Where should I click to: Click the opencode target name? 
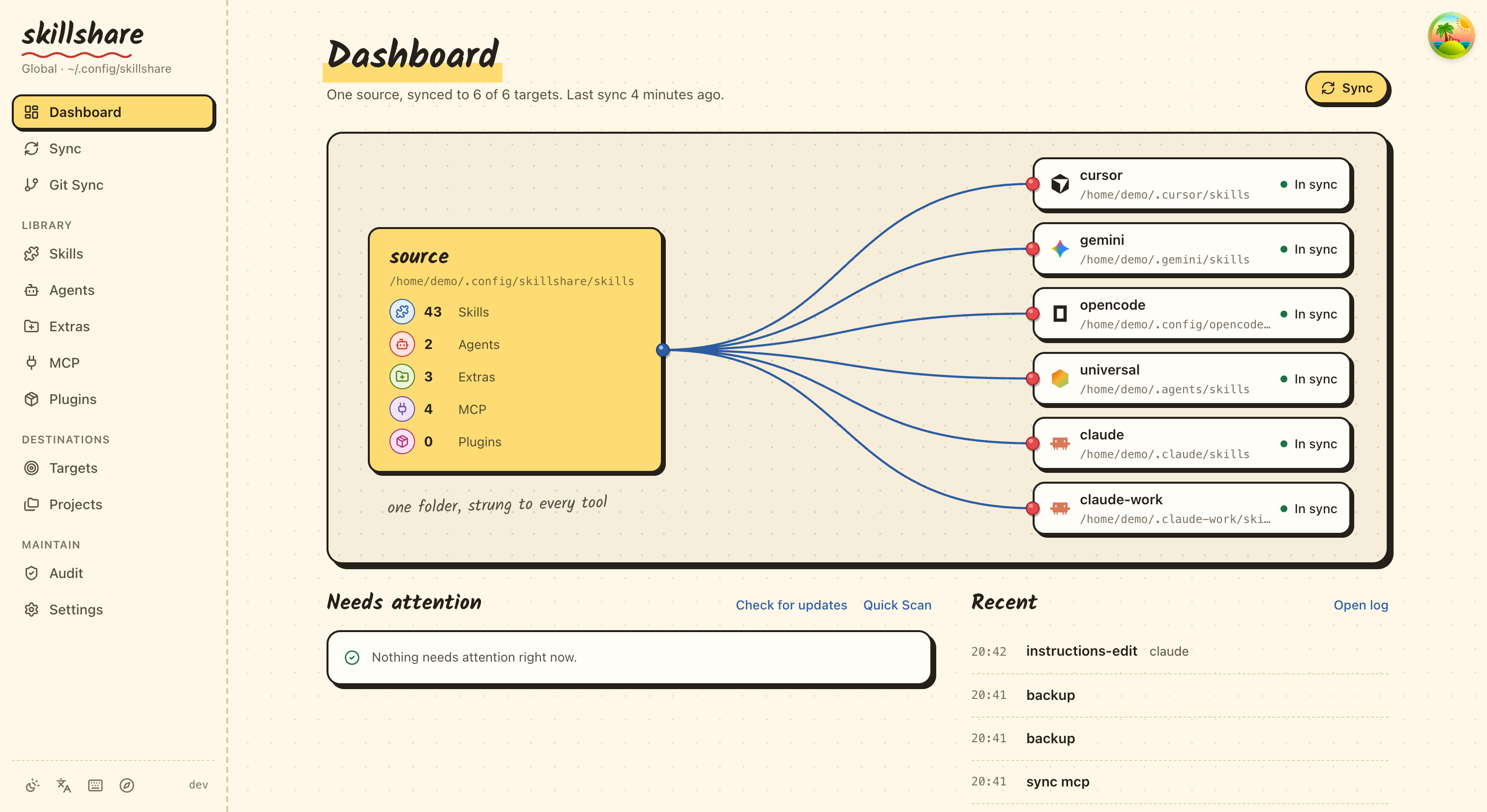1112,305
